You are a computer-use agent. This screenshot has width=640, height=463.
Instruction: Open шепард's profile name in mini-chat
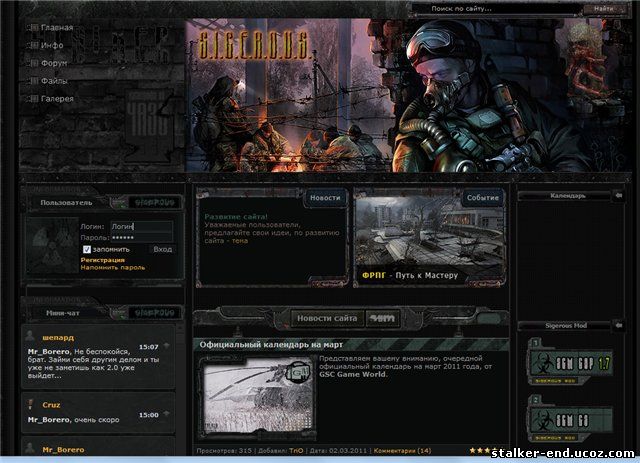(58, 338)
